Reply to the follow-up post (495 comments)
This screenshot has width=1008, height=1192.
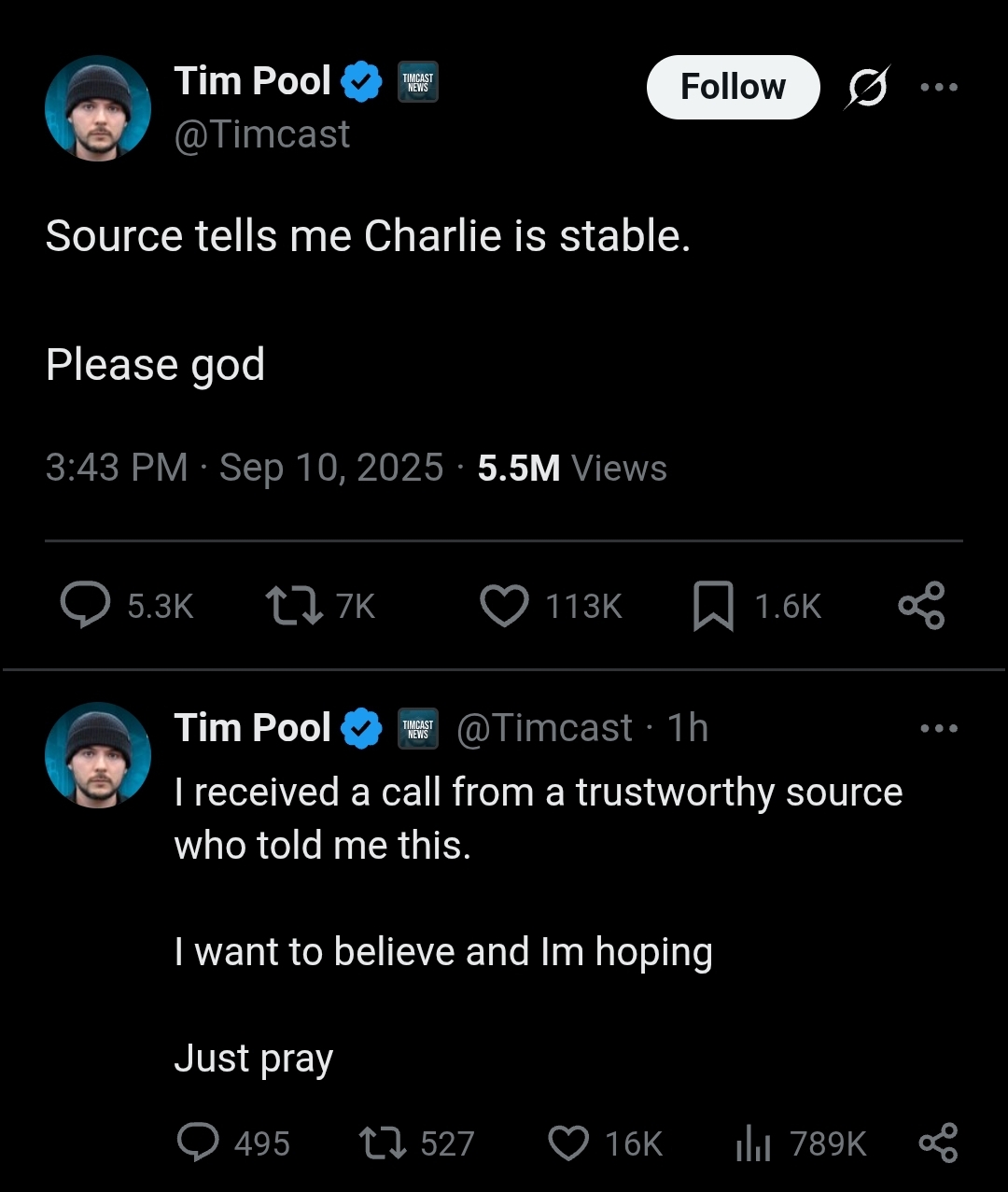click(198, 1143)
